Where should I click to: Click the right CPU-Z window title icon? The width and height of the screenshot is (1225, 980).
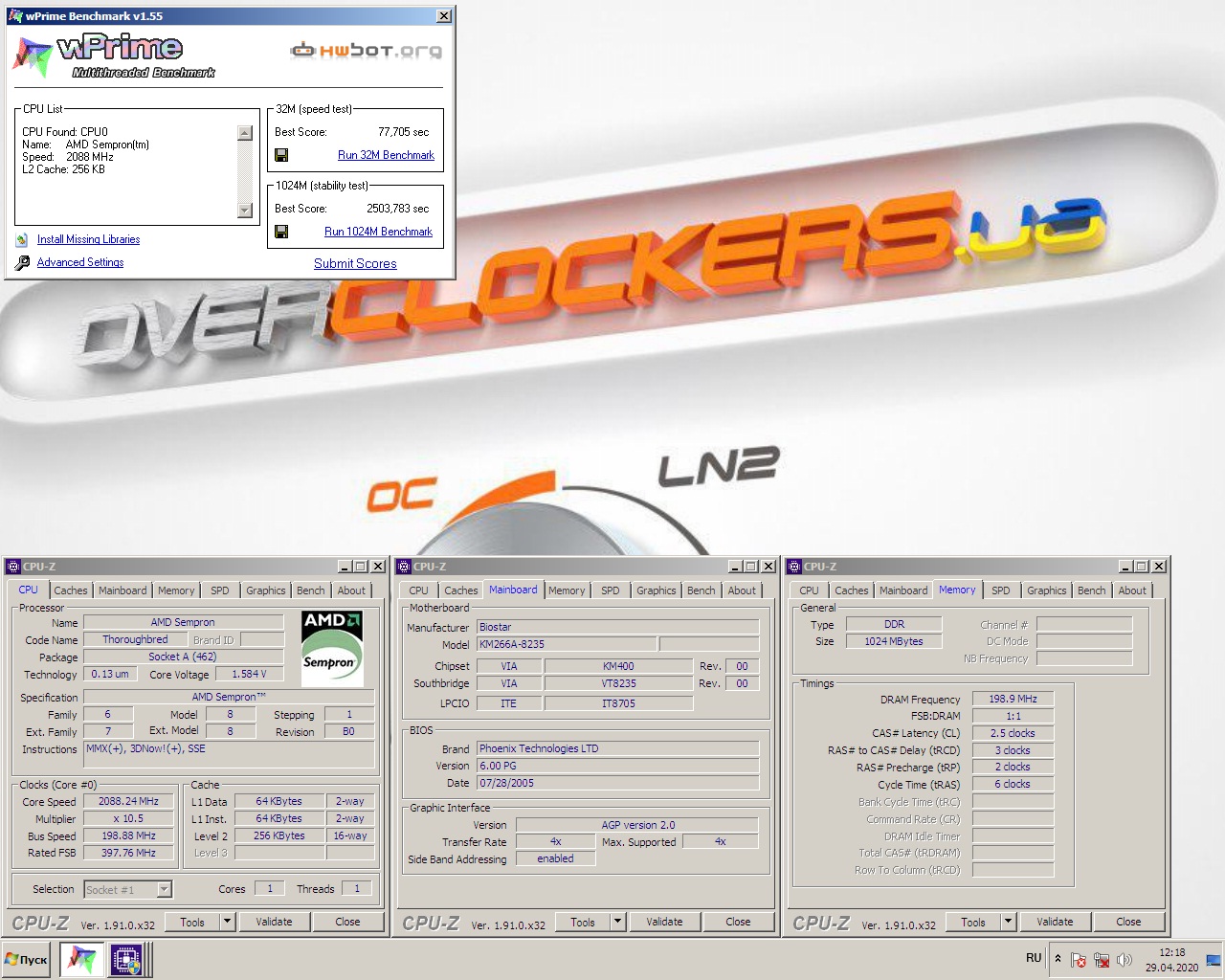[794, 567]
